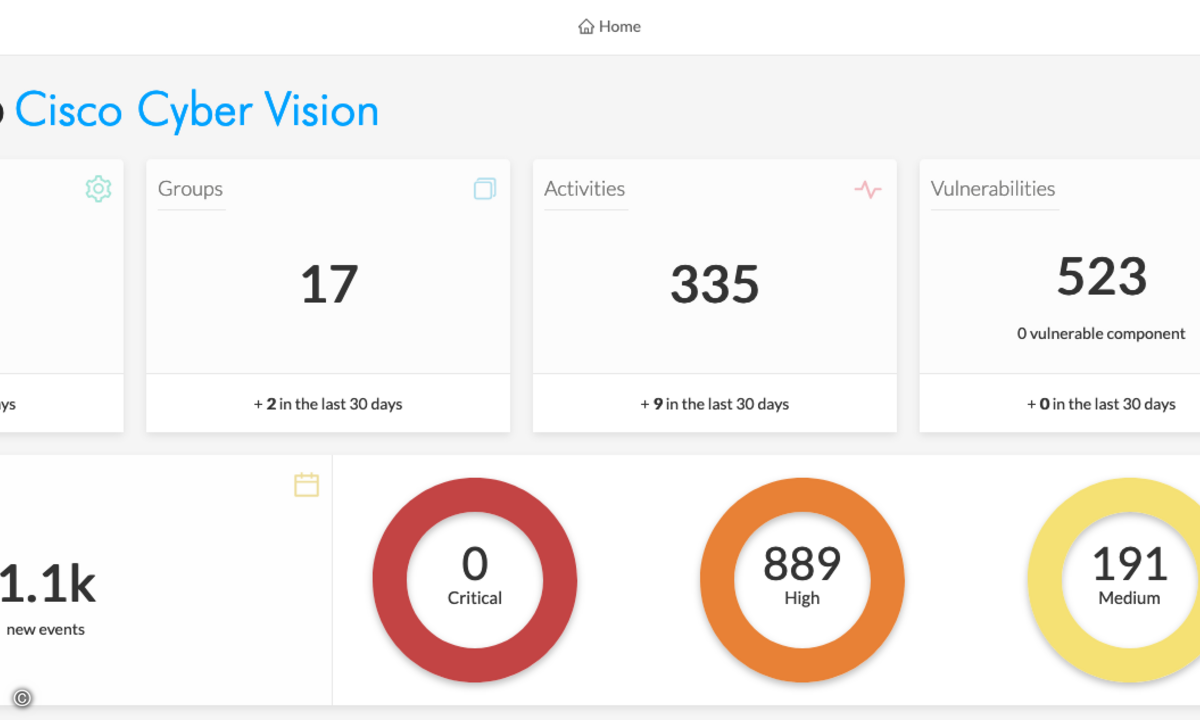The image size is (1200, 720).
Task: Click the Groups count 17
Action: click(329, 284)
